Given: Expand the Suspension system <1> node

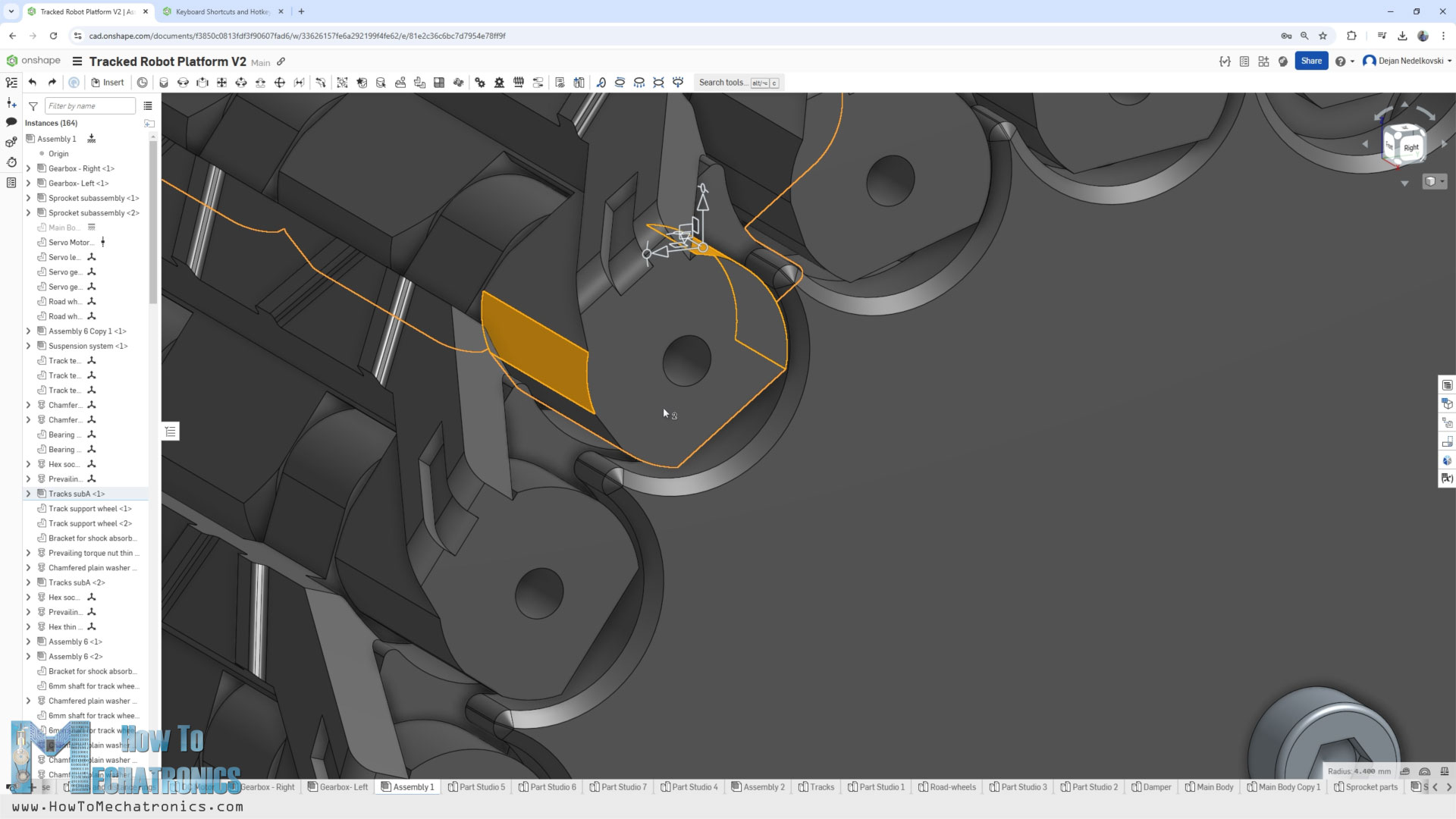Looking at the screenshot, I should 29,346.
